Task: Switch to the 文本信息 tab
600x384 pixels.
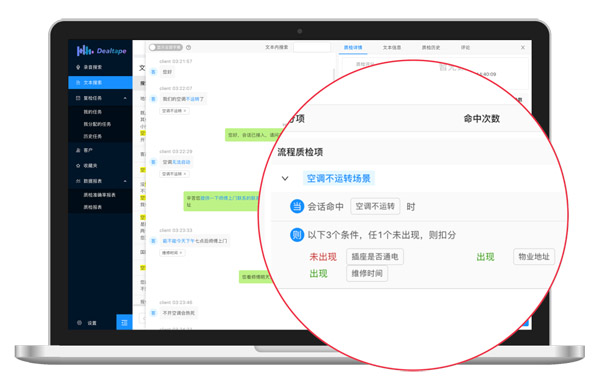Action: (392, 47)
